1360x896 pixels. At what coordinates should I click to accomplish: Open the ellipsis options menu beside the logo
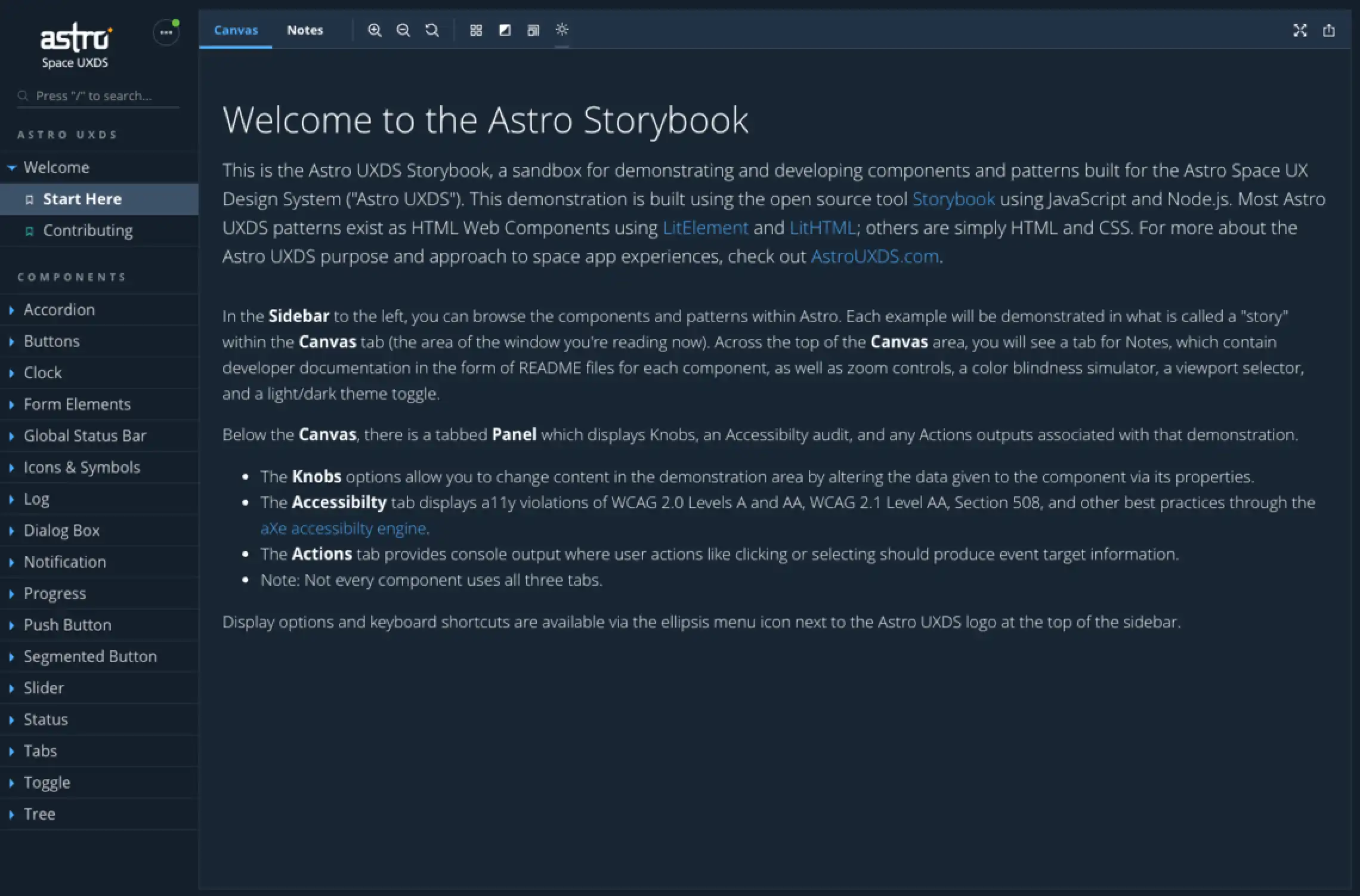click(x=166, y=32)
